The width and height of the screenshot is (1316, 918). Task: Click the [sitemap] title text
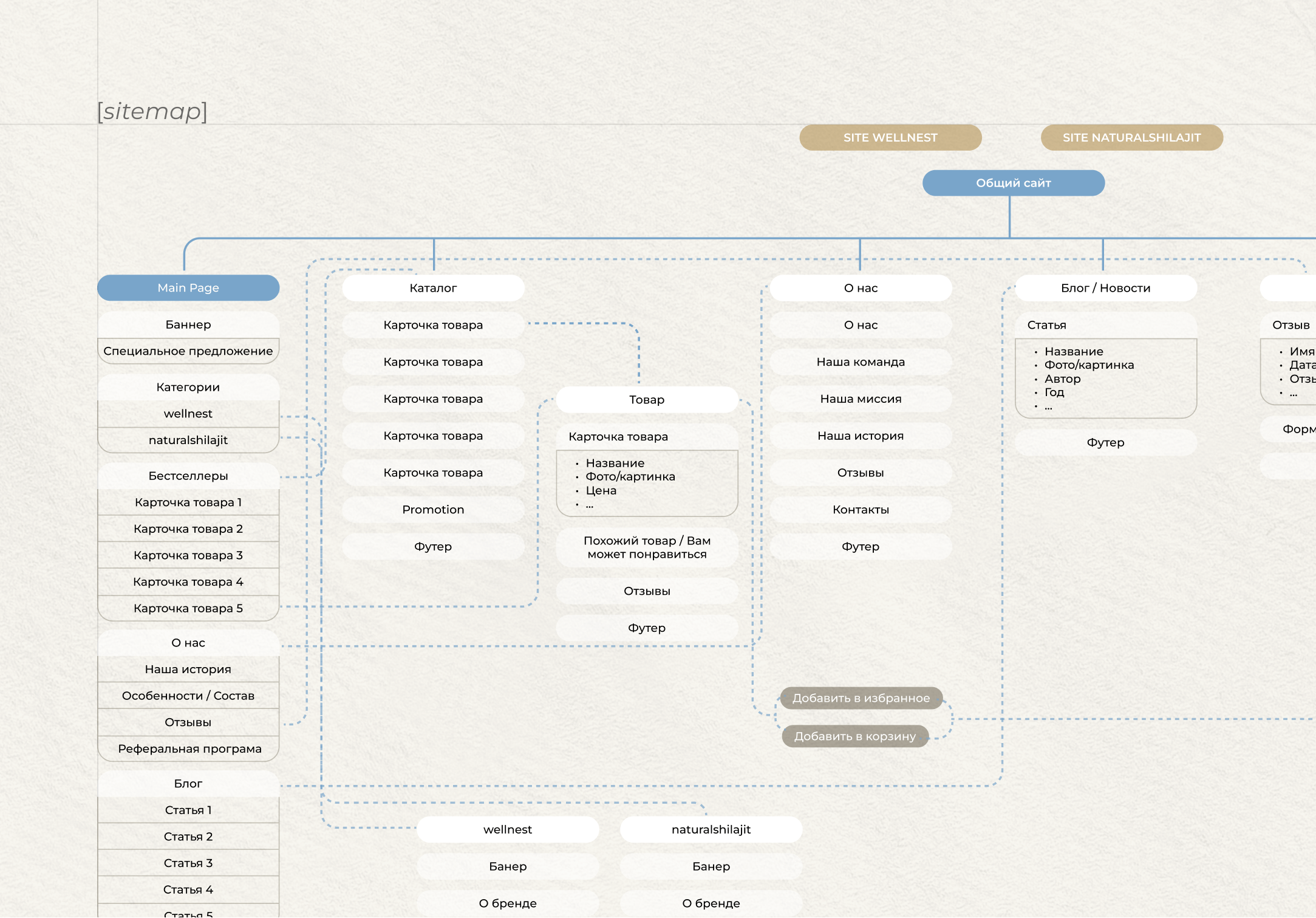(152, 112)
